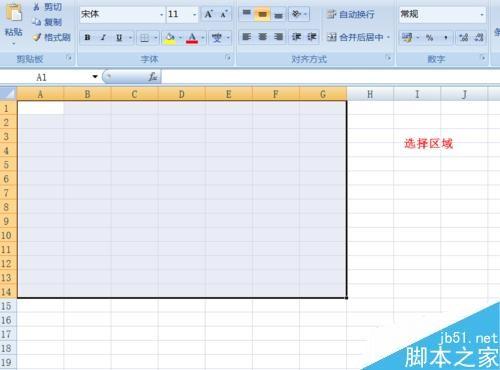Apply accounting number format icon
The image size is (500, 370).
click(407, 37)
